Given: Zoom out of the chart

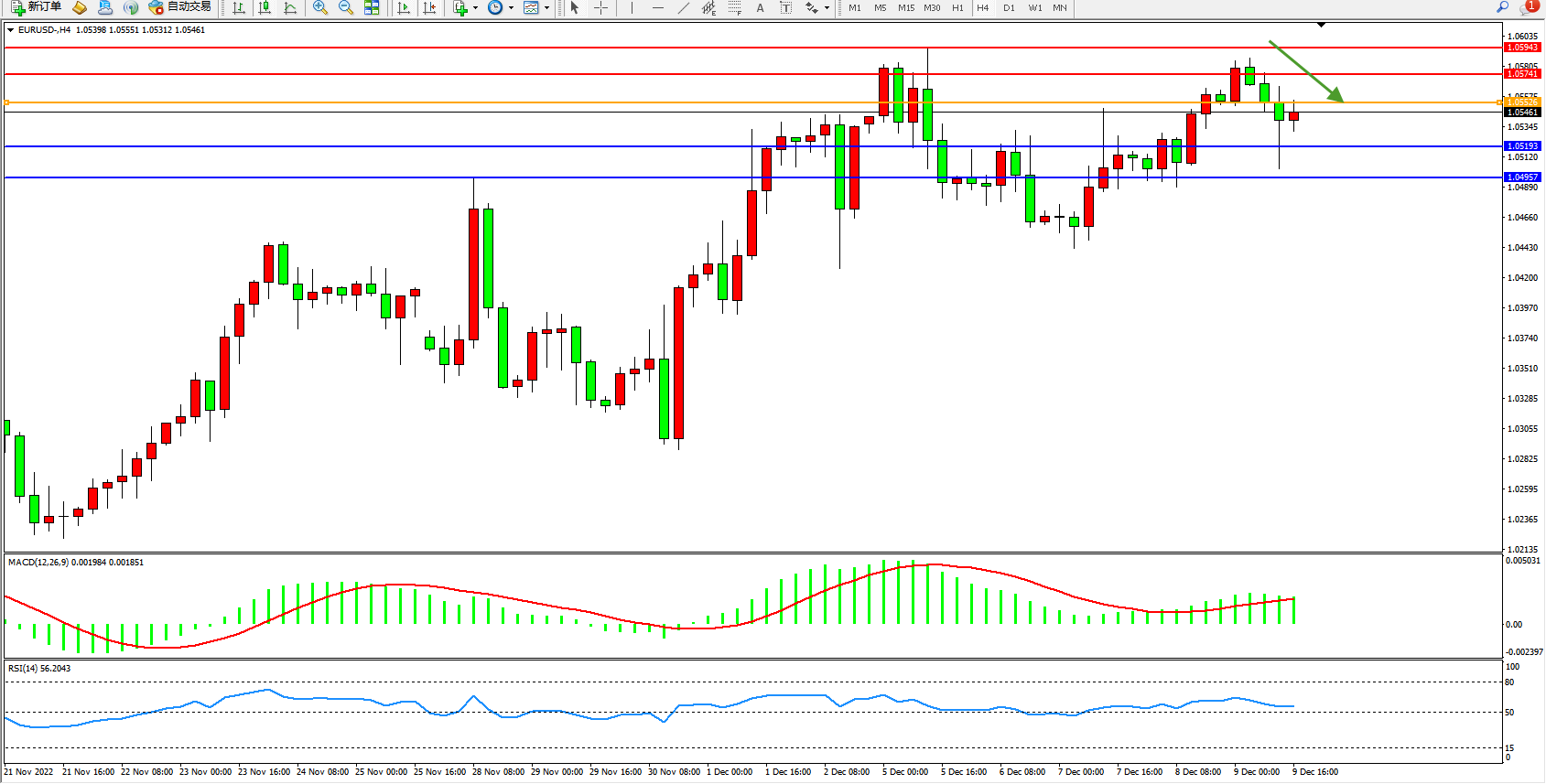Looking at the screenshot, I should click(346, 7).
